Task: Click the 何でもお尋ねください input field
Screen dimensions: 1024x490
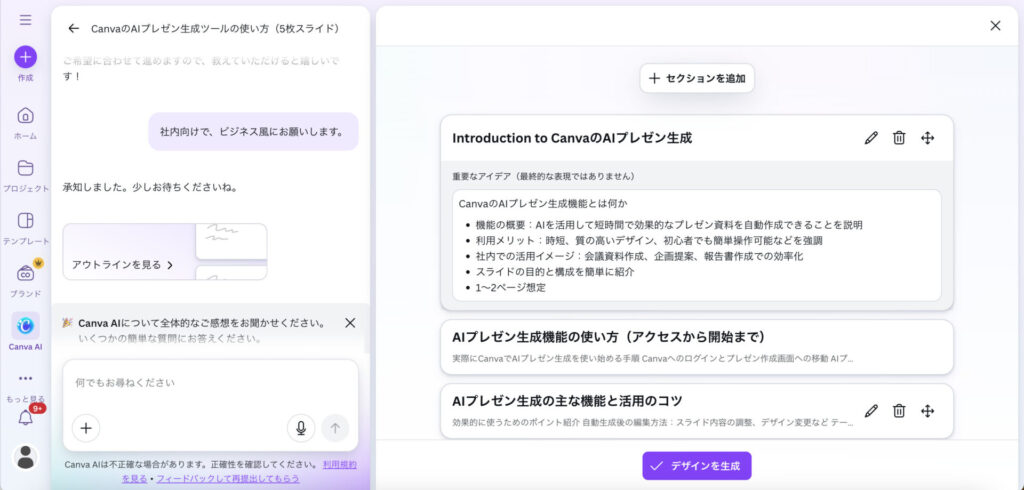Action: coord(210,383)
